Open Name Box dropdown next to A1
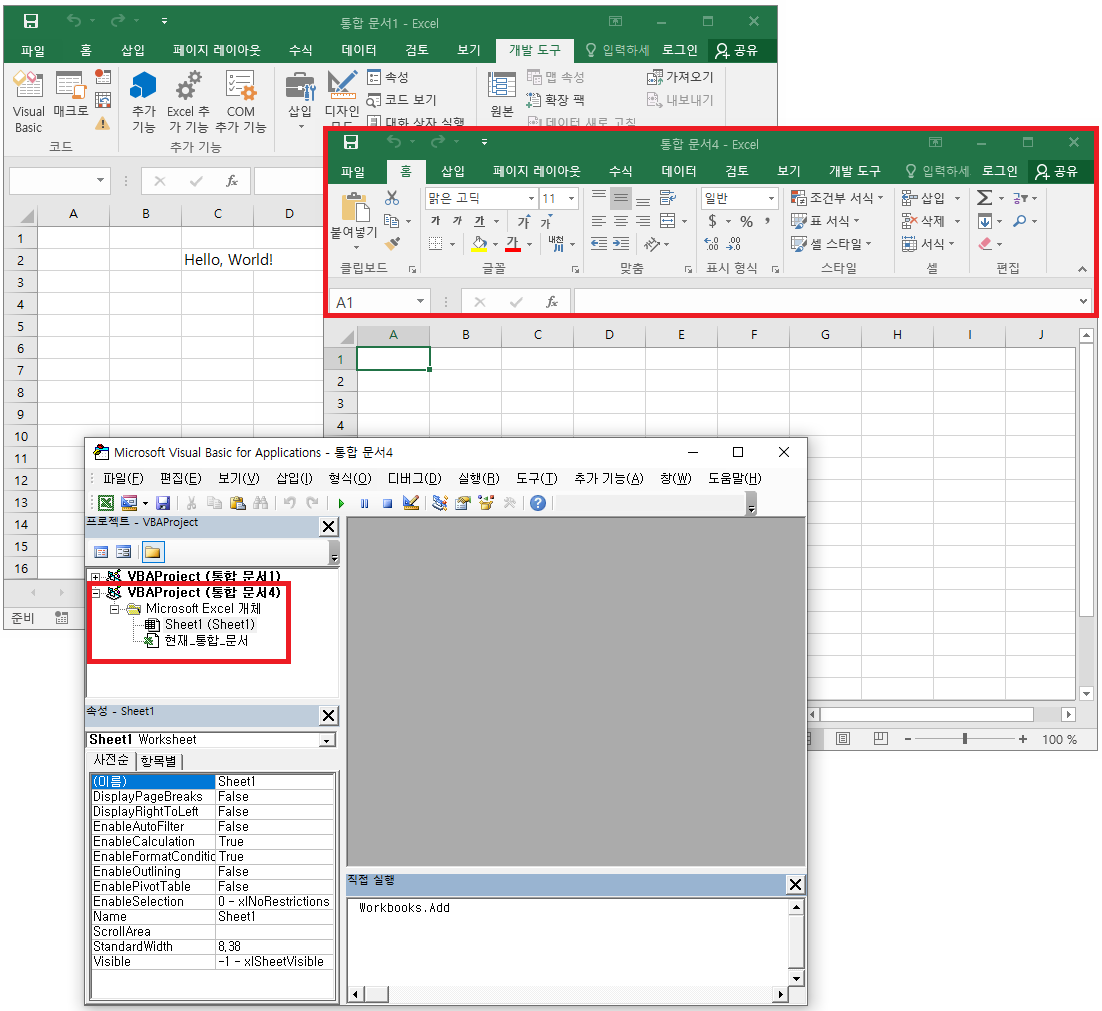The image size is (1102, 1011). (x=420, y=301)
